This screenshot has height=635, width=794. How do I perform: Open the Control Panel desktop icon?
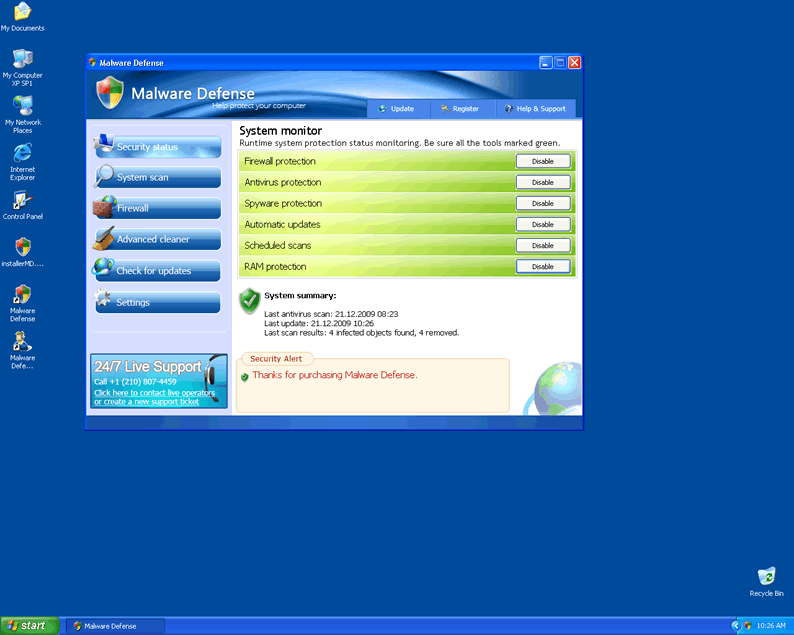coord(22,201)
